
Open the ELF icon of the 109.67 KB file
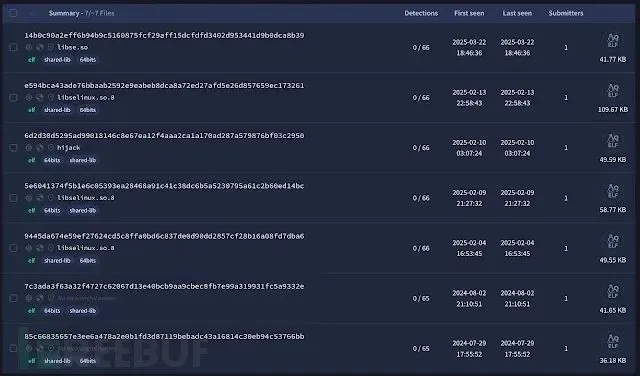pyautogui.click(x=613, y=91)
